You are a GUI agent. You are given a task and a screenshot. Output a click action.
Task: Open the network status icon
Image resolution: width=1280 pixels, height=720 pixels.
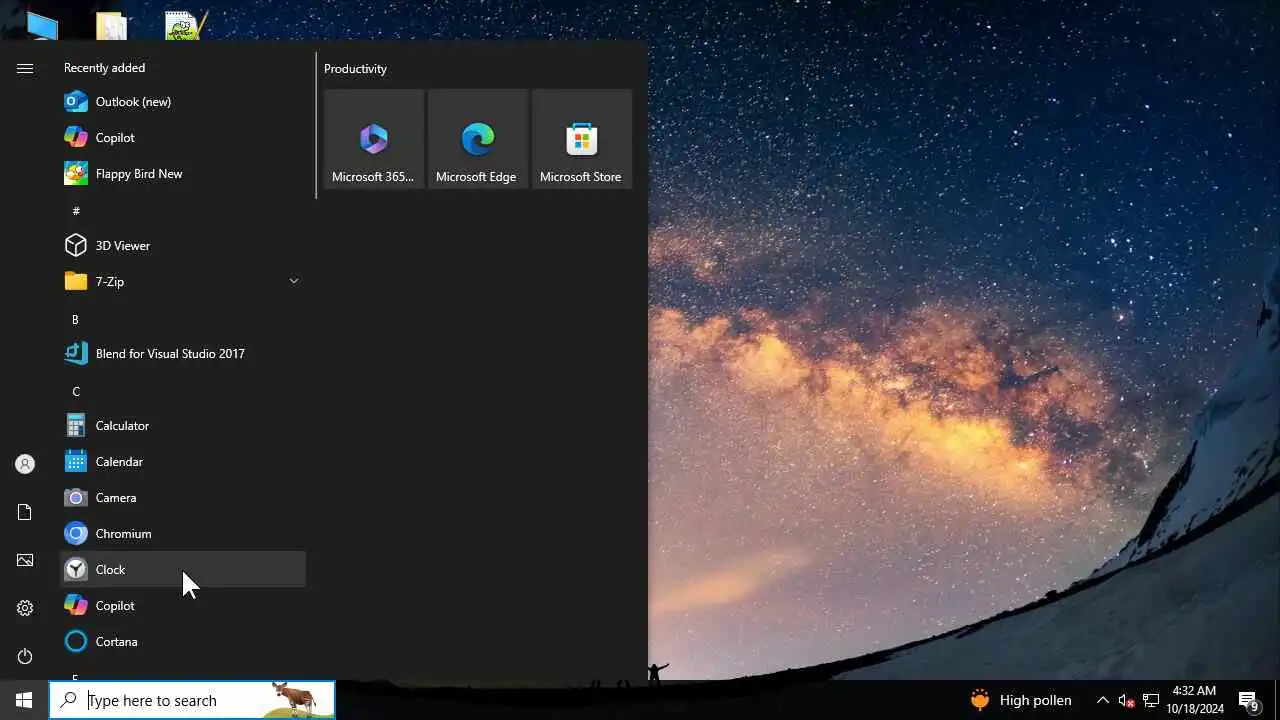tap(1151, 700)
